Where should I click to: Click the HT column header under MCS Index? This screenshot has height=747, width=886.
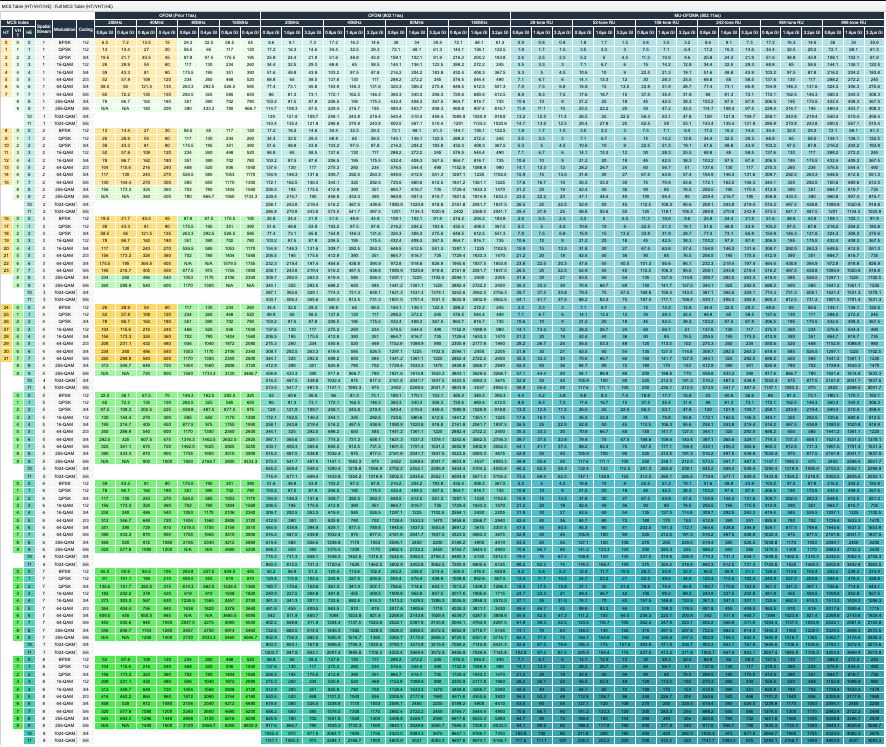coord(6,32)
